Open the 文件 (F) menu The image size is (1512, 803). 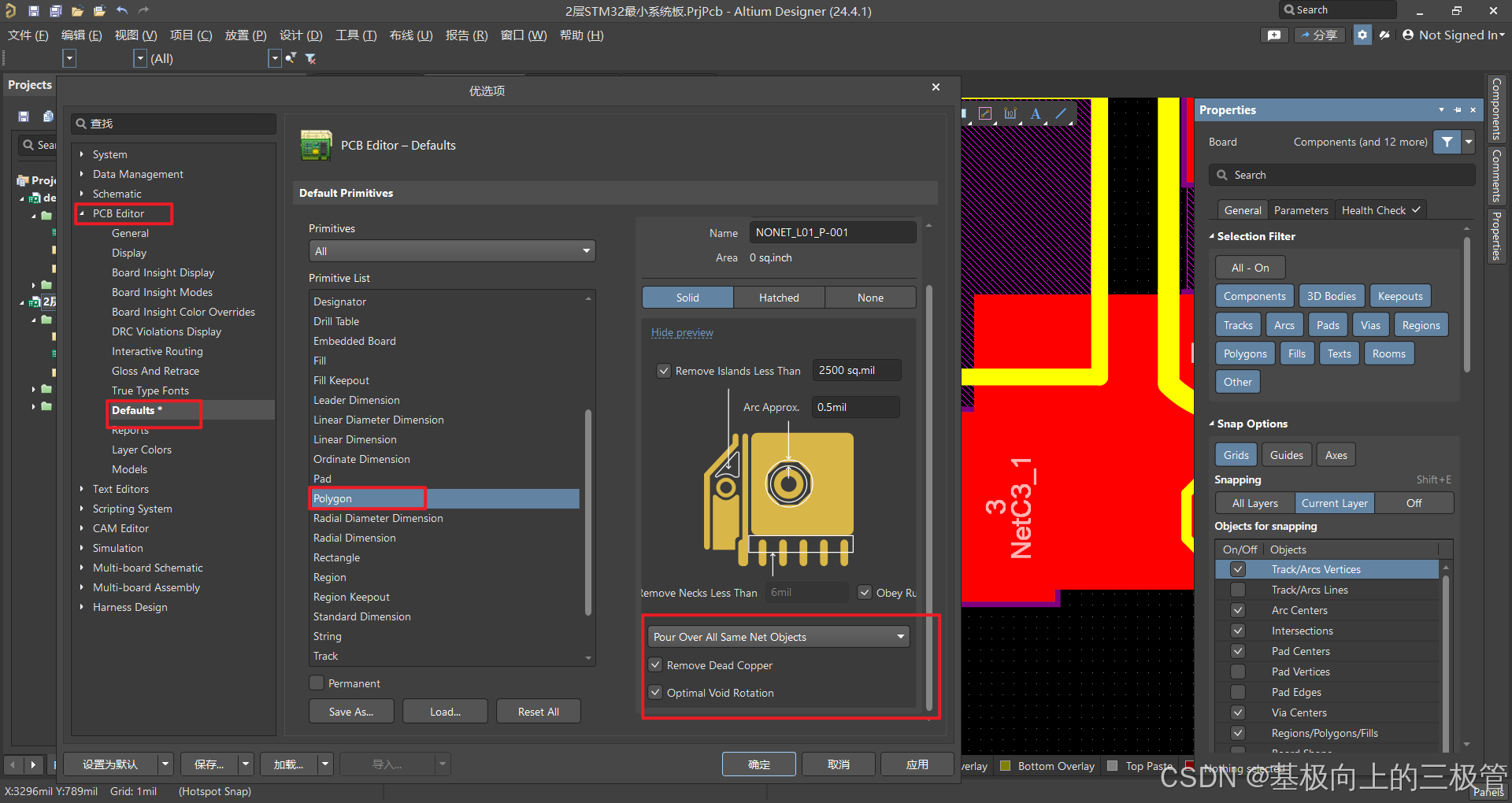[x=28, y=35]
